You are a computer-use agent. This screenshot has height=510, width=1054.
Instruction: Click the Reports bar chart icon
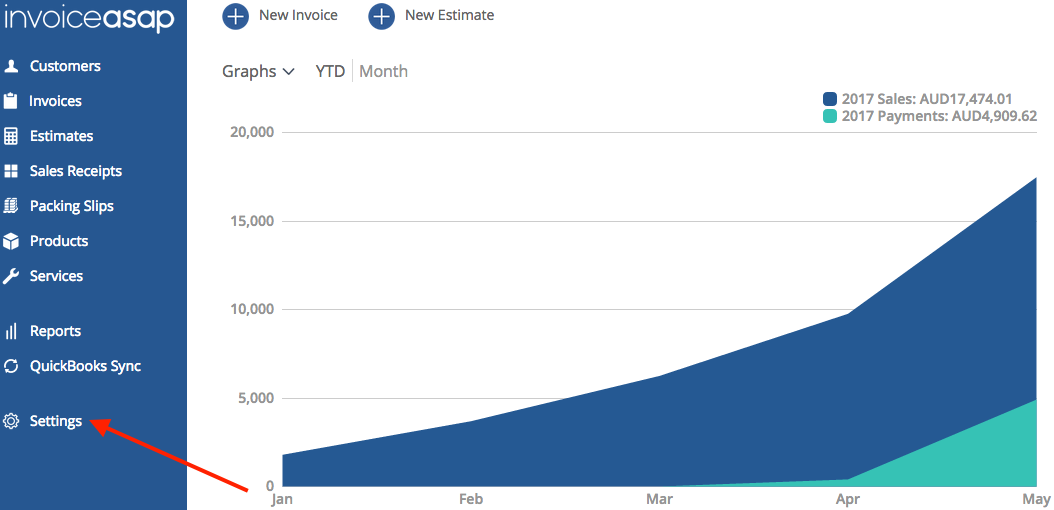click(11, 331)
